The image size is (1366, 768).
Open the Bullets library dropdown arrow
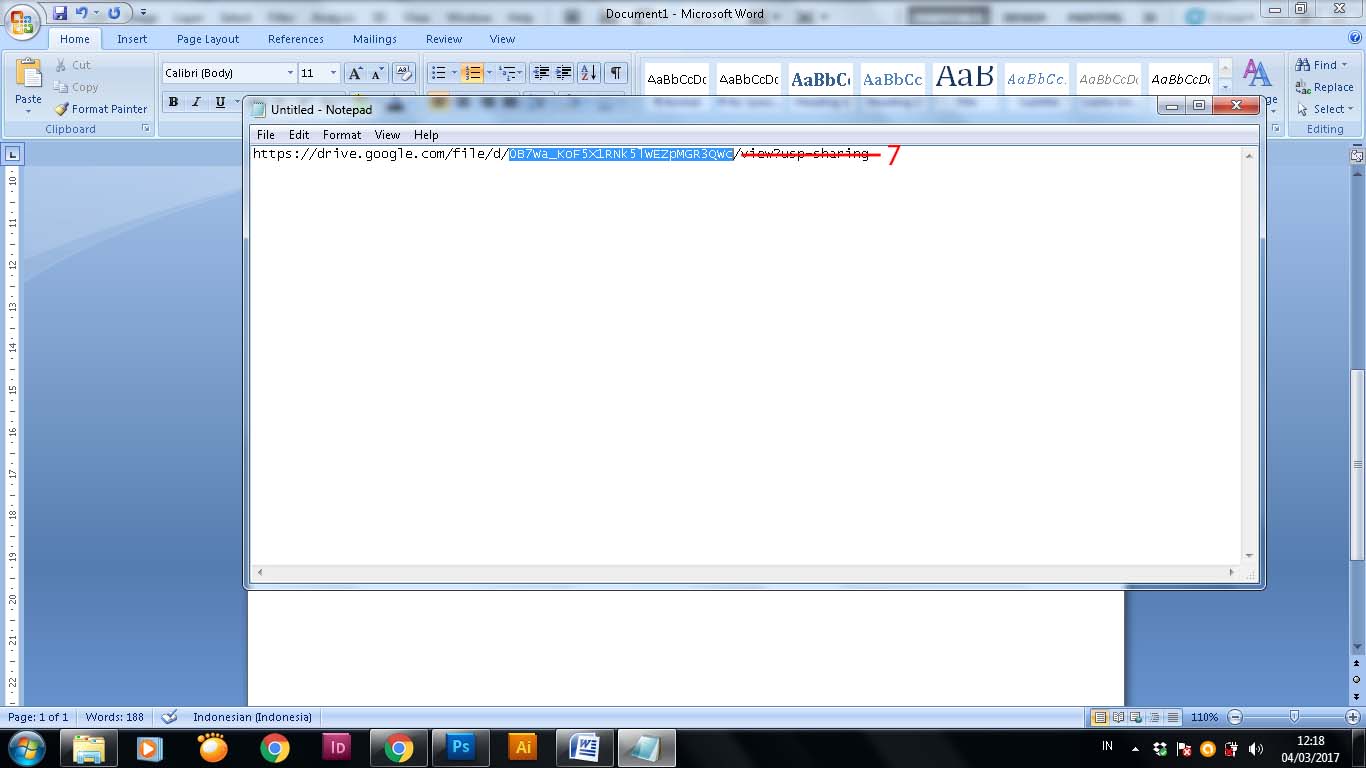454,73
